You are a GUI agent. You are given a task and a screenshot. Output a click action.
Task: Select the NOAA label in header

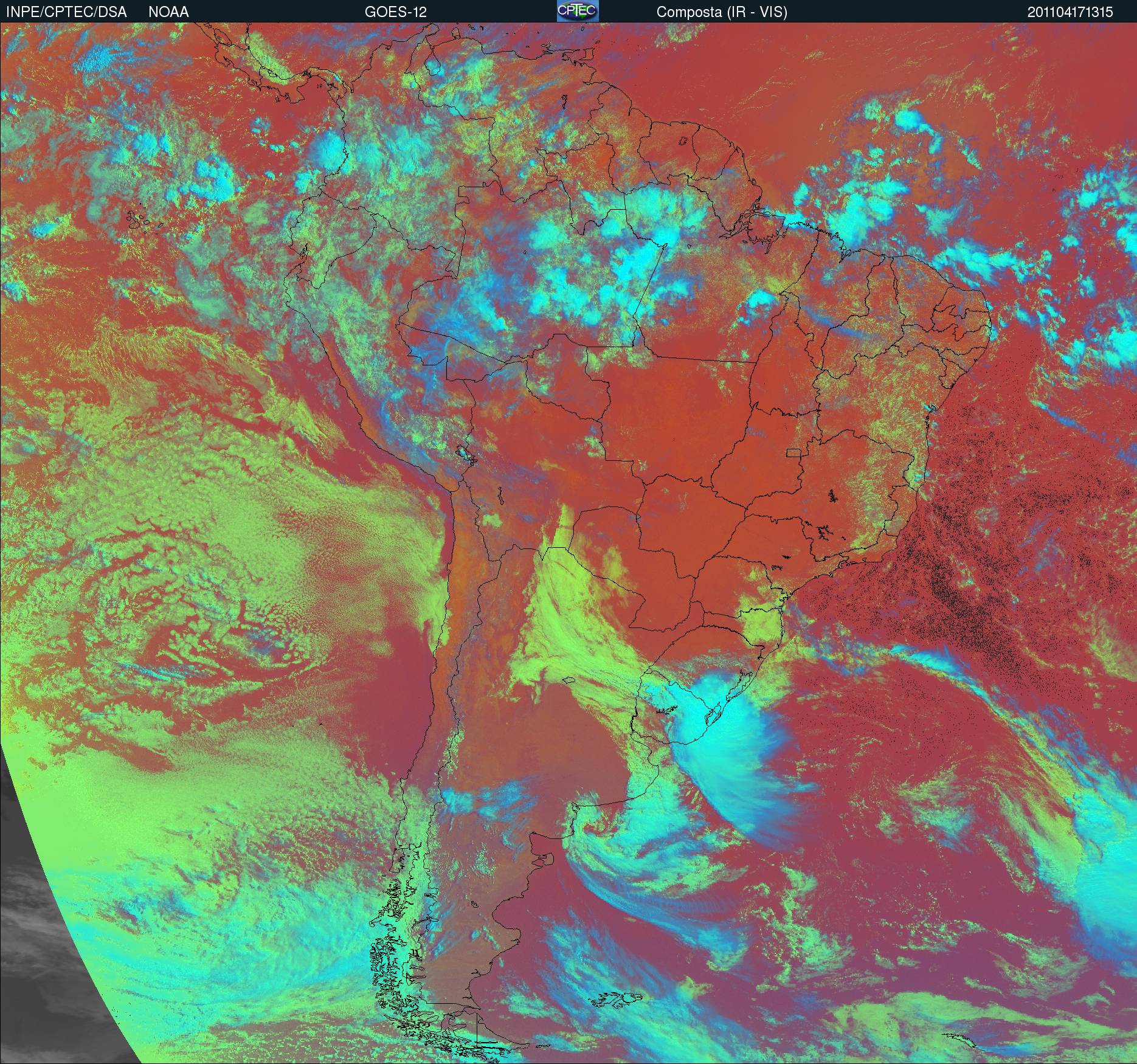pos(168,12)
